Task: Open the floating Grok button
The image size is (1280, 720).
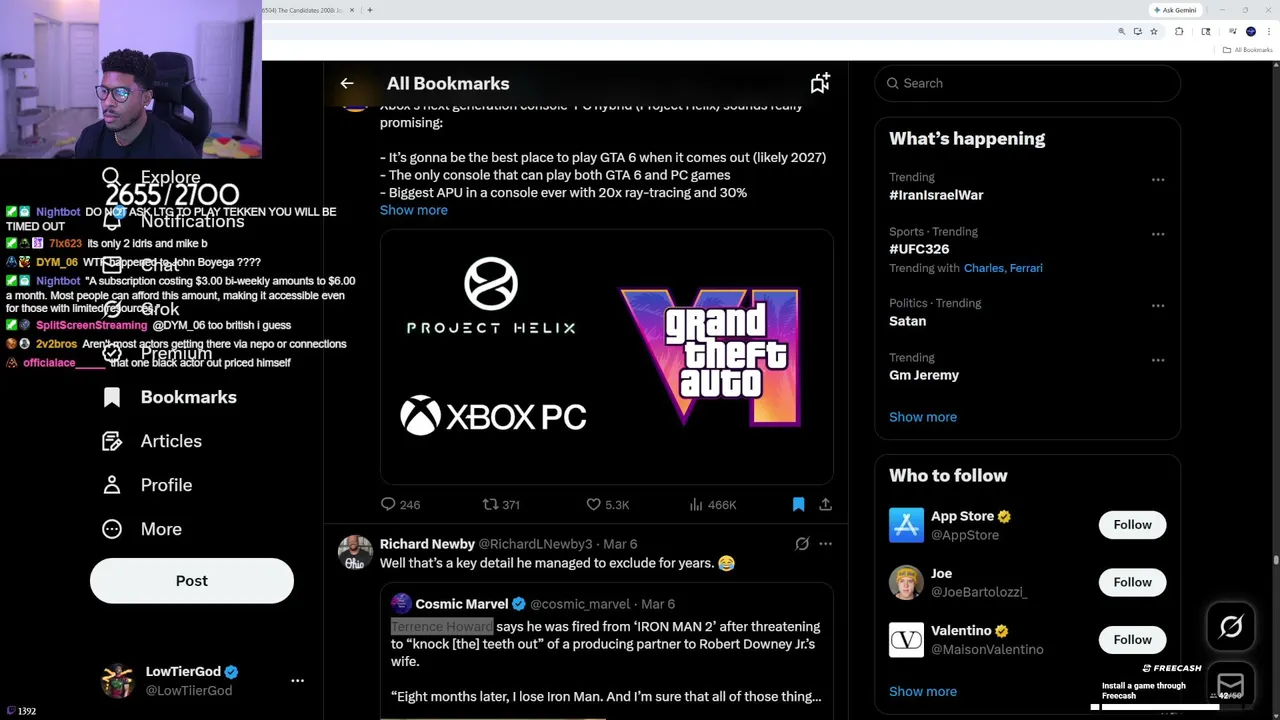Action: click(x=1231, y=627)
